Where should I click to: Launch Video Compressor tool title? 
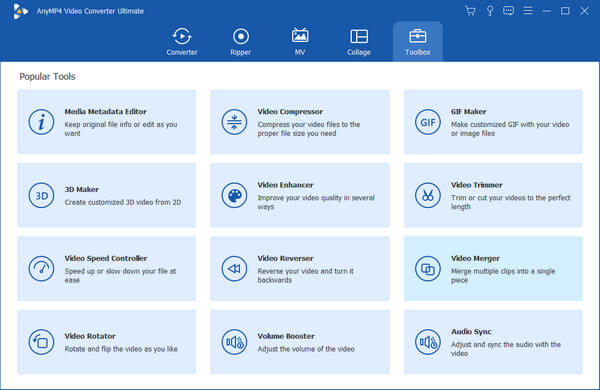point(290,112)
